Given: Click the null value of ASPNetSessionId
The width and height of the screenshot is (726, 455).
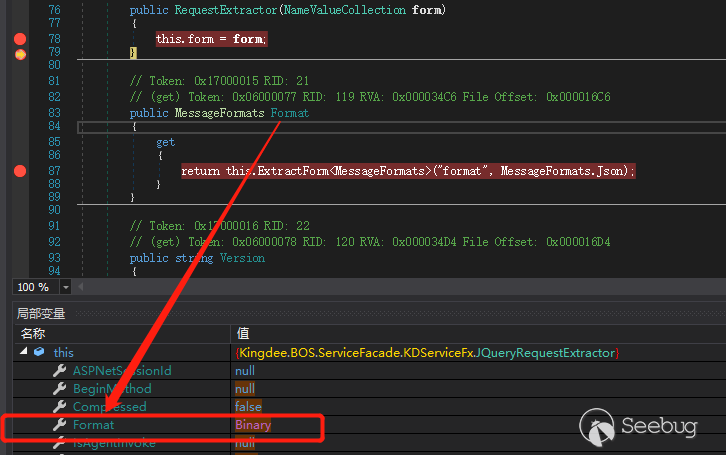Looking at the screenshot, I should (x=245, y=371).
